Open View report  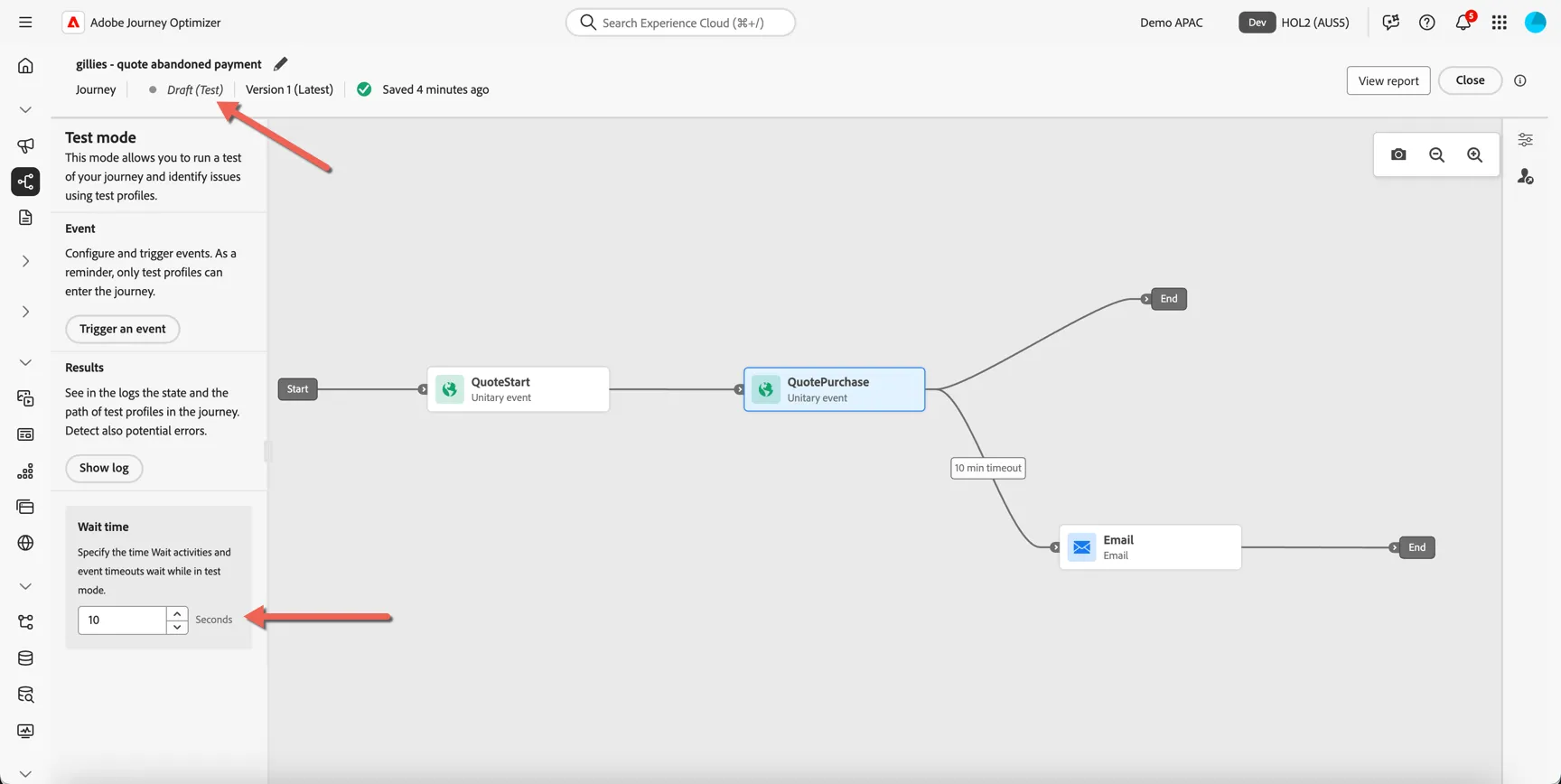(1388, 80)
